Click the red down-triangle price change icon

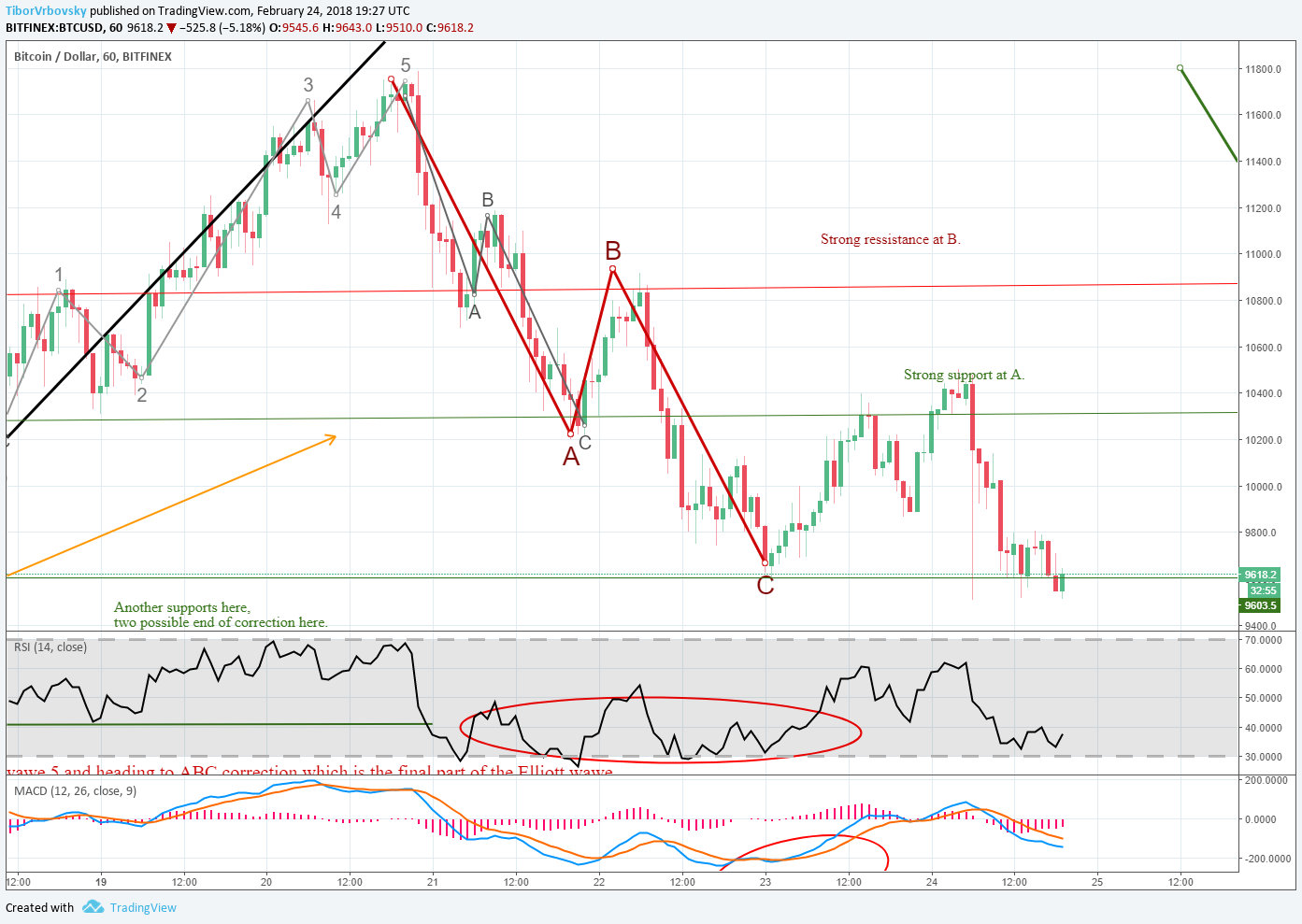point(171,28)
